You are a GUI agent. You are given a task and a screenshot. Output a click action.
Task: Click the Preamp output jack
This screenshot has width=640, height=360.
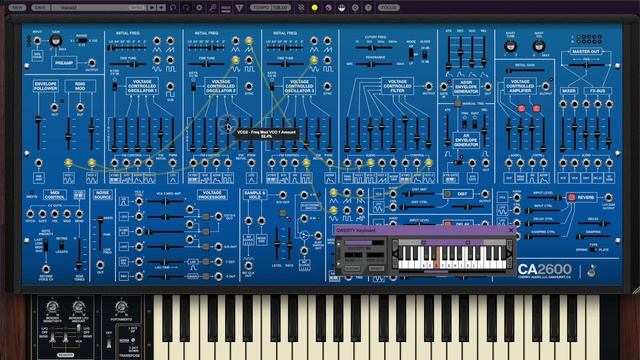point(91,63)
